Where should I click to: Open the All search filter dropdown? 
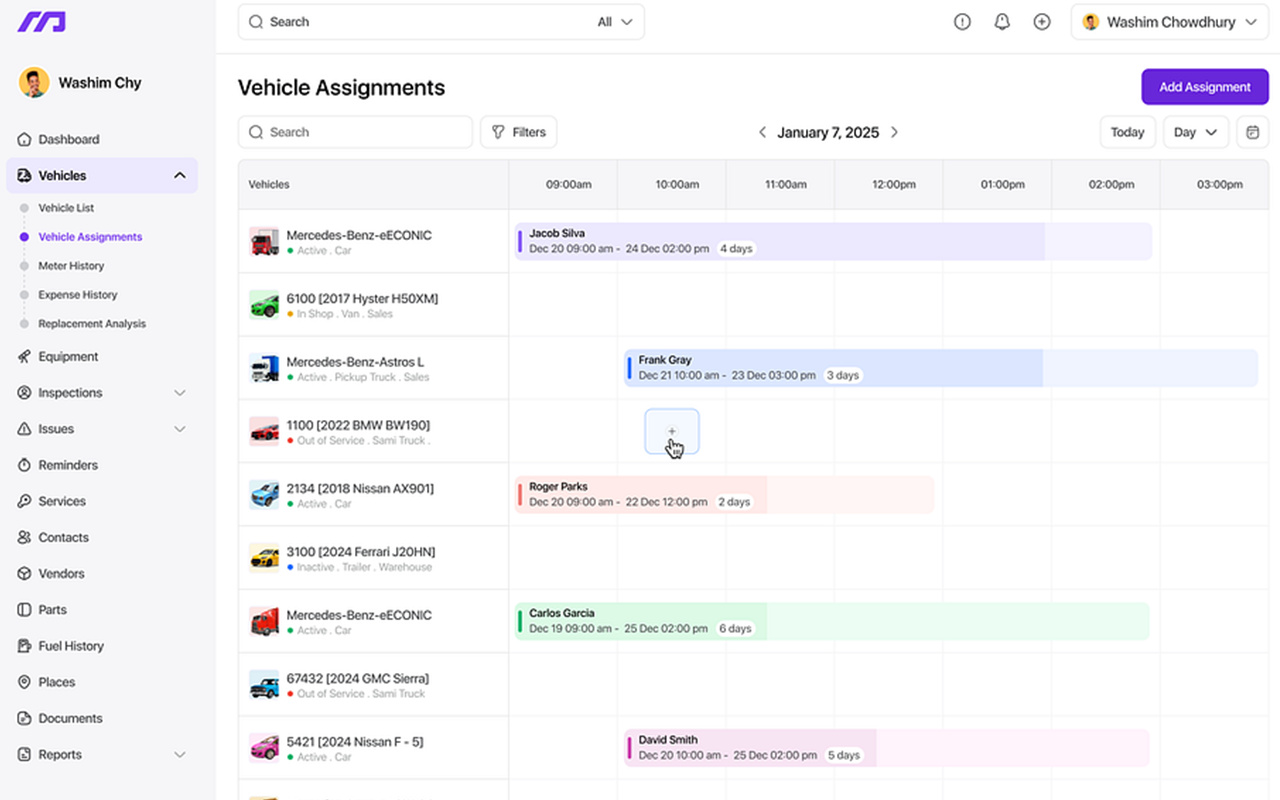pos(614,21)
